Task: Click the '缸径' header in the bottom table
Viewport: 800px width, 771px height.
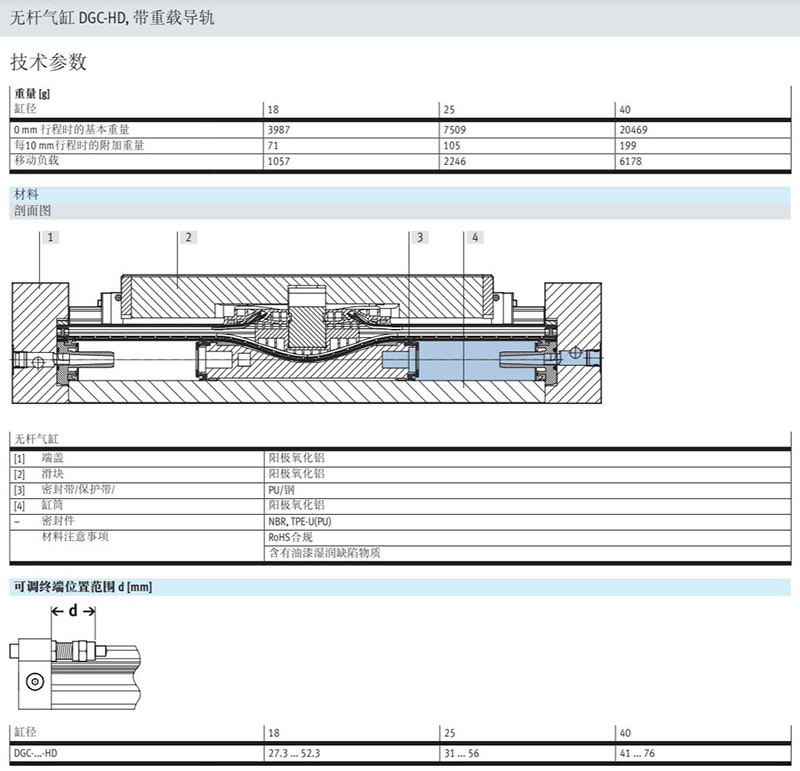Action: pyautogui.click(x=26, y=732)
